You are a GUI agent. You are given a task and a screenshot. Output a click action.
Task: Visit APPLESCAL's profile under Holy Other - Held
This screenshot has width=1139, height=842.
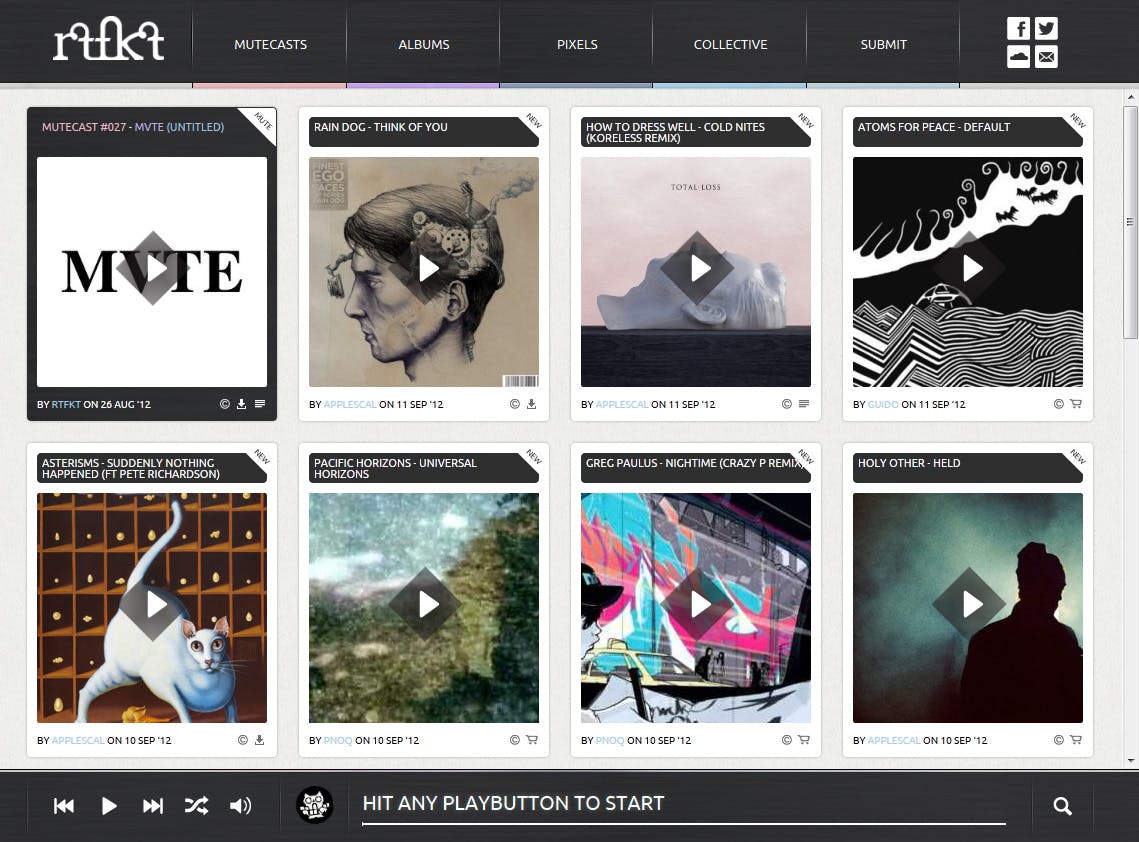[895, 740]
